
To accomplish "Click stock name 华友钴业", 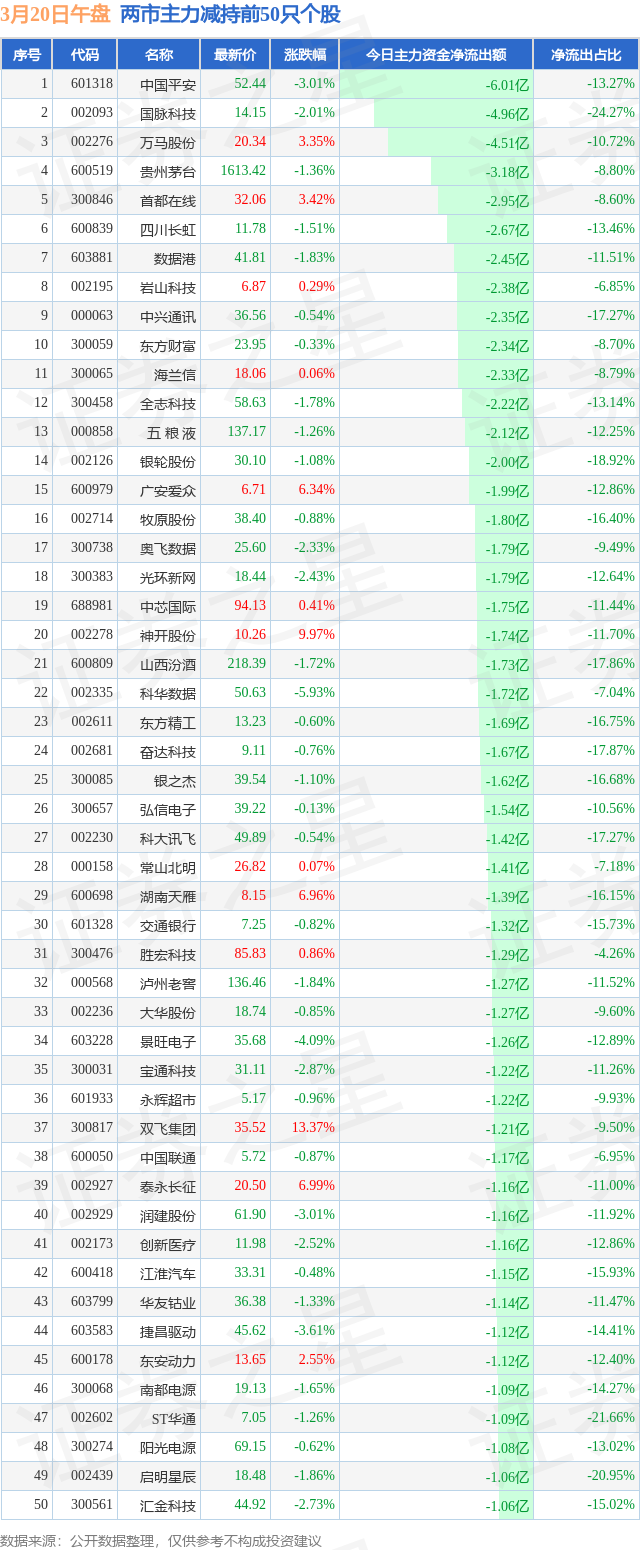I will coord(169,1302).
